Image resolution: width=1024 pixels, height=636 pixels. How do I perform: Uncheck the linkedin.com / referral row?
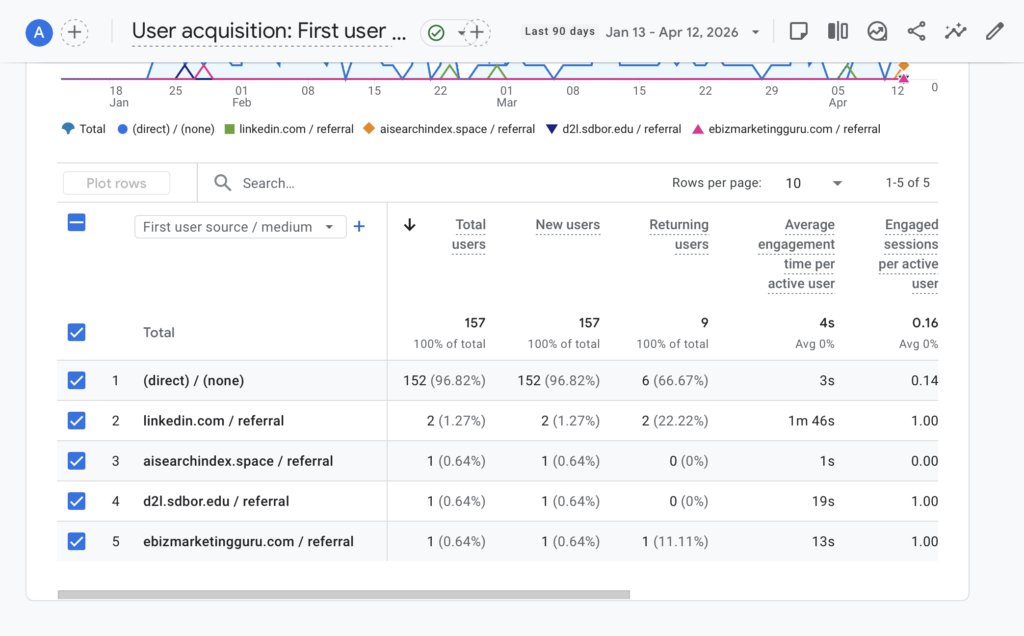pos(77,421)
